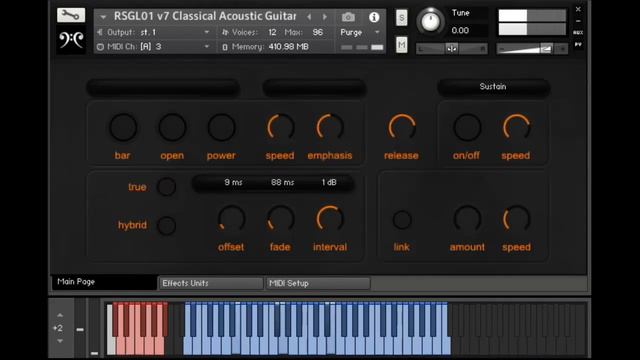Open the first empty selector above bar knob
This screenshot has height=360, width=640.
163,88
